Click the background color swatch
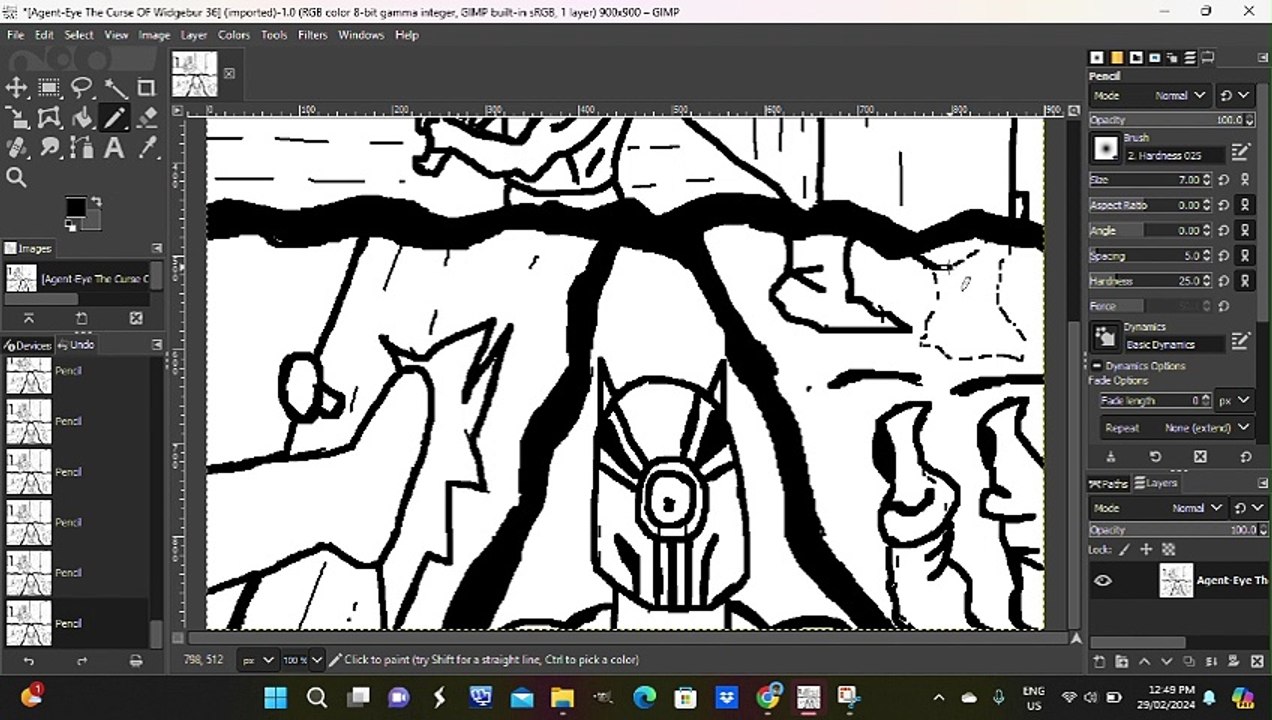The image size is (1272, 720). point(92,220)
